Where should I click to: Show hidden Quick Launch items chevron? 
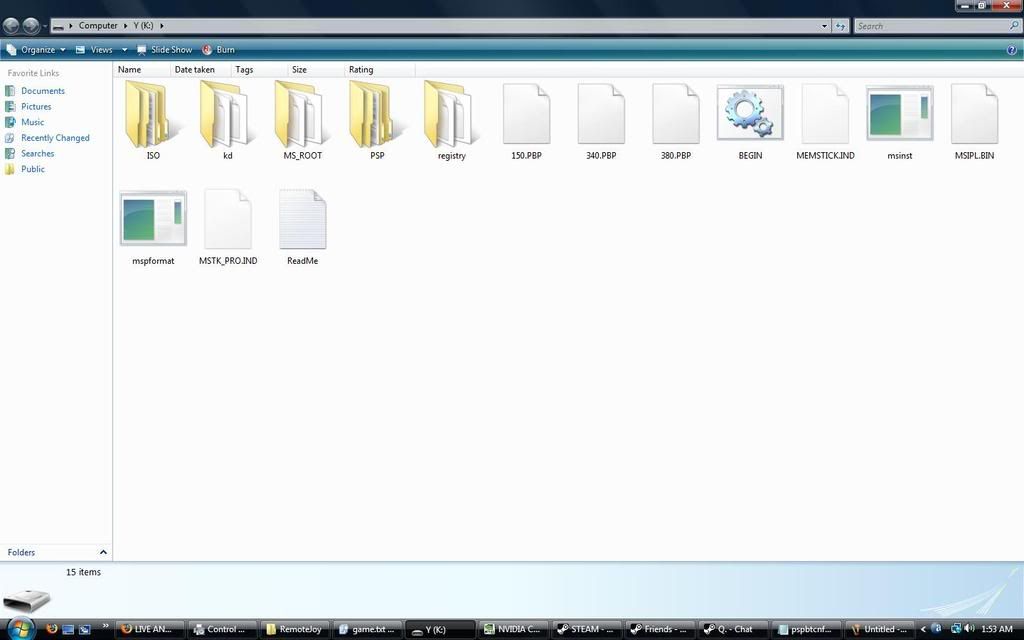point(105,626)
